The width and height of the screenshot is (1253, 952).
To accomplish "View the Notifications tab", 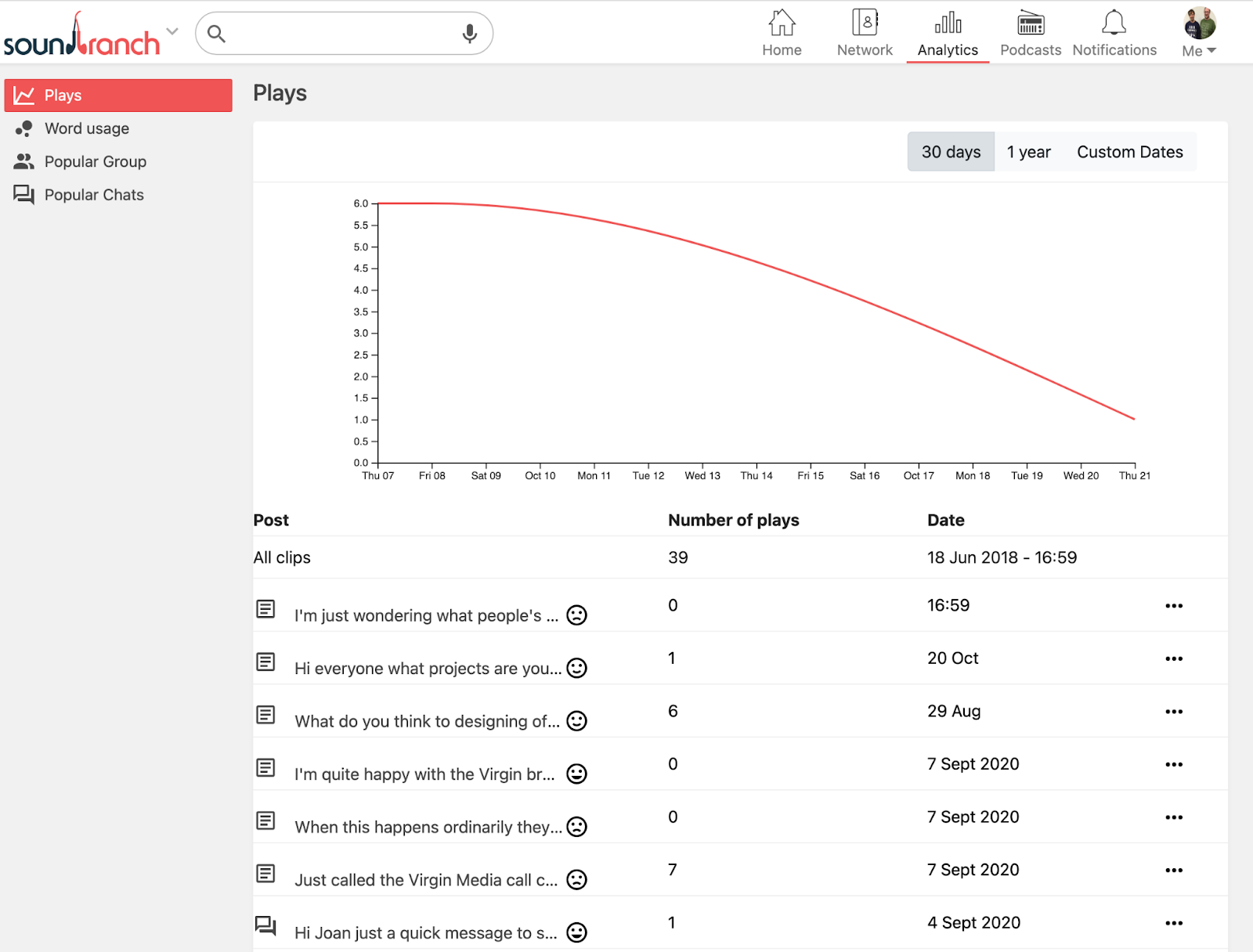I will pos(1114,34).
